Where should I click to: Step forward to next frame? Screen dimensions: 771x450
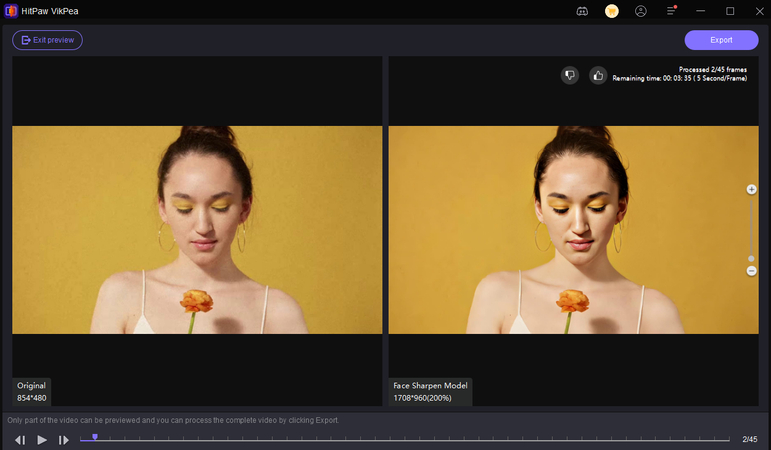64,440
